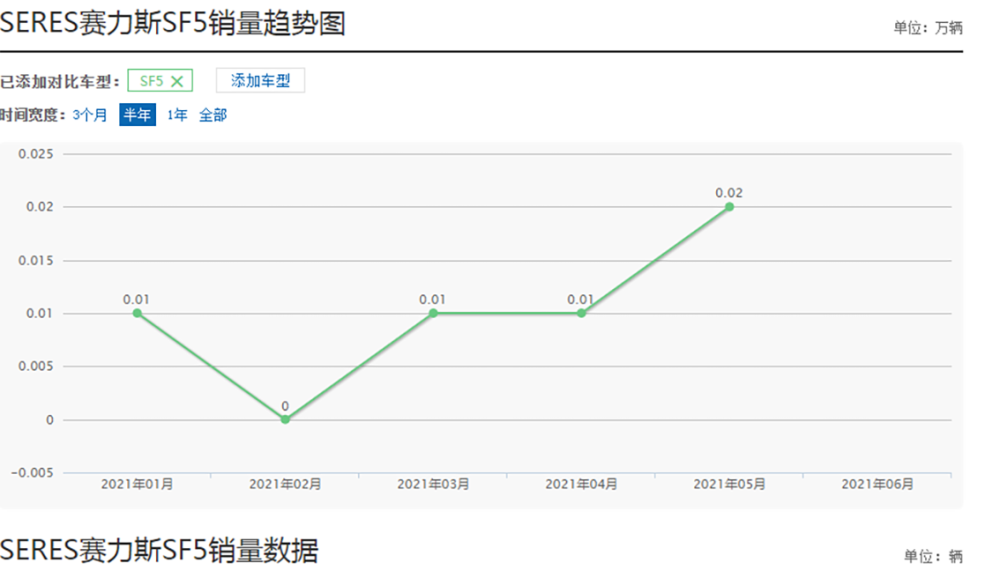Click the SERES赛力斯SF5销量数据 heading
1000x578 pixels.
159,551
